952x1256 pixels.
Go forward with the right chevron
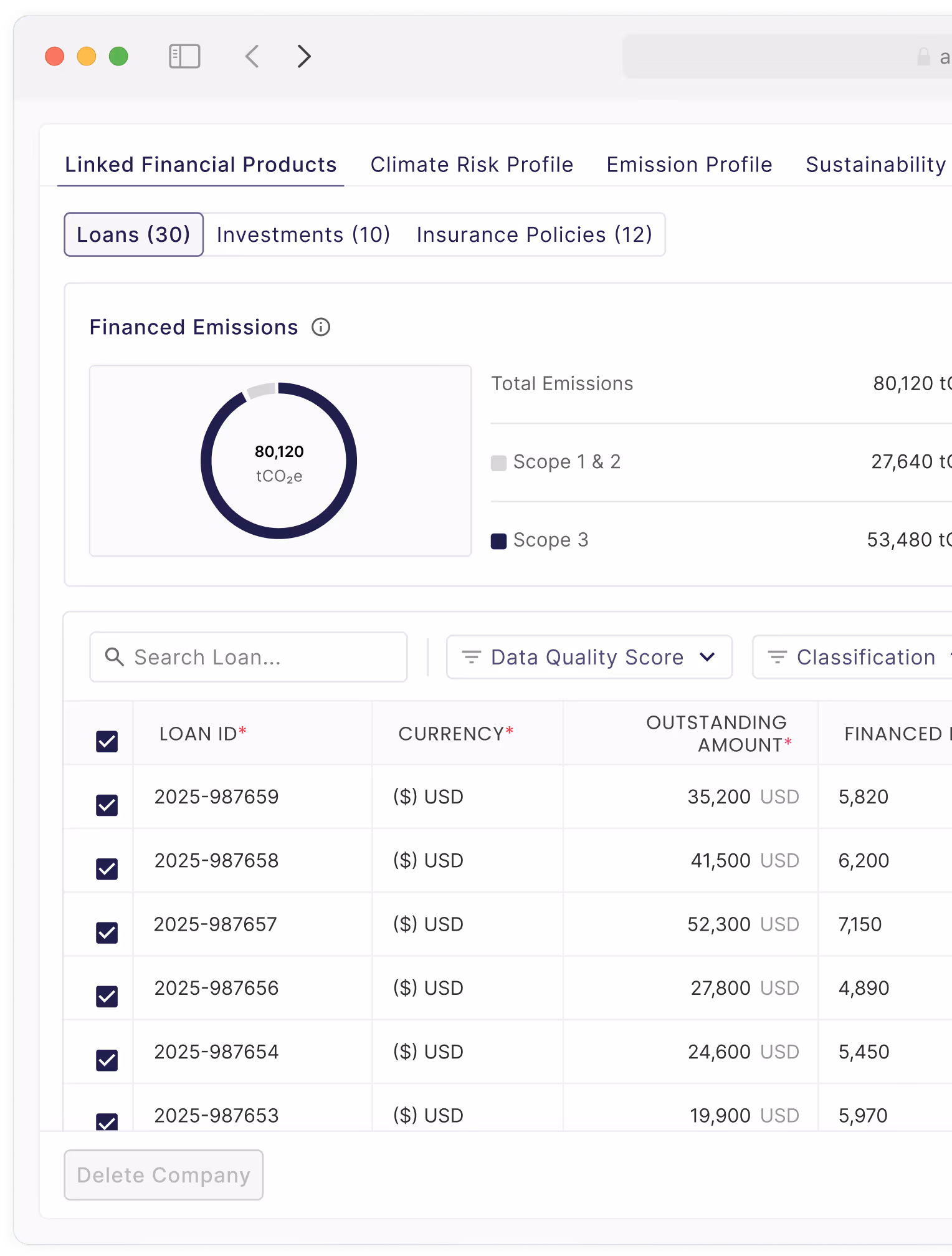[x=304, y=56]
